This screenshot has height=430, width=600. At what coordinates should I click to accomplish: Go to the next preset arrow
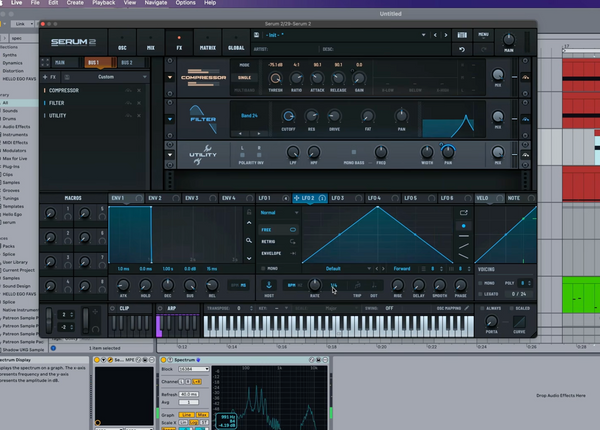click(446, 35)
